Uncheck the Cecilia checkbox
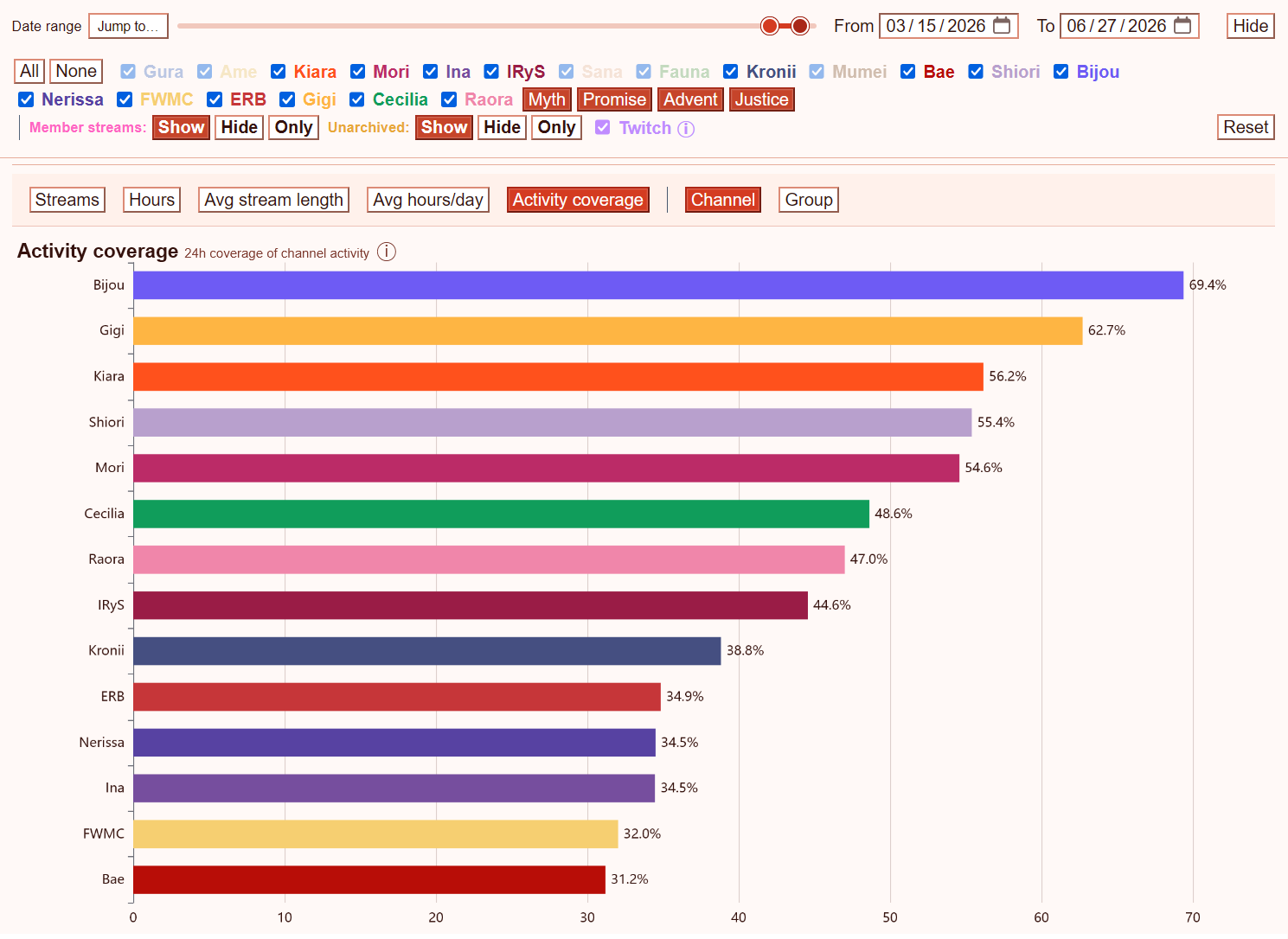This screenshot has width=1288, height=939. point(357,99)
